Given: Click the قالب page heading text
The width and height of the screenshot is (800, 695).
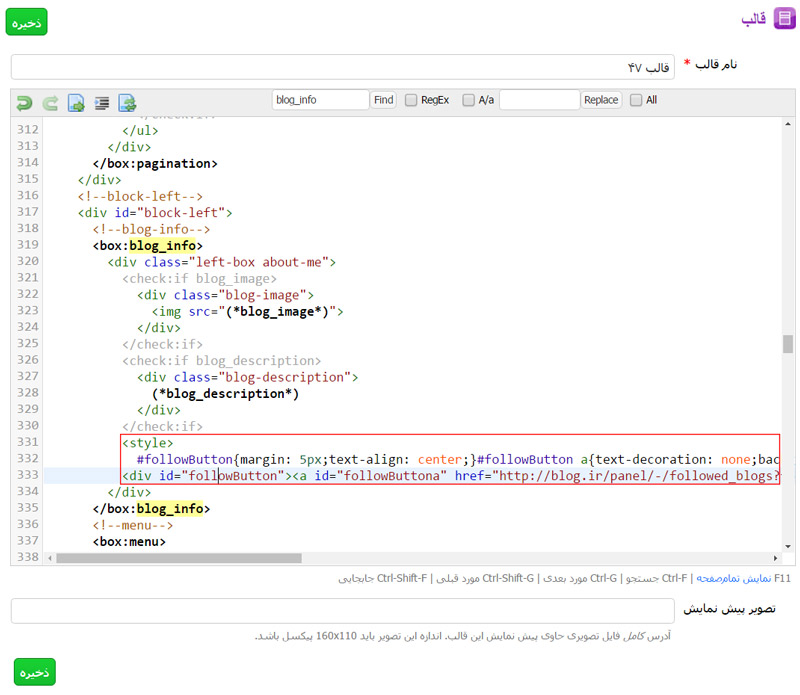Looking at the screenshot, I should 754,19.
